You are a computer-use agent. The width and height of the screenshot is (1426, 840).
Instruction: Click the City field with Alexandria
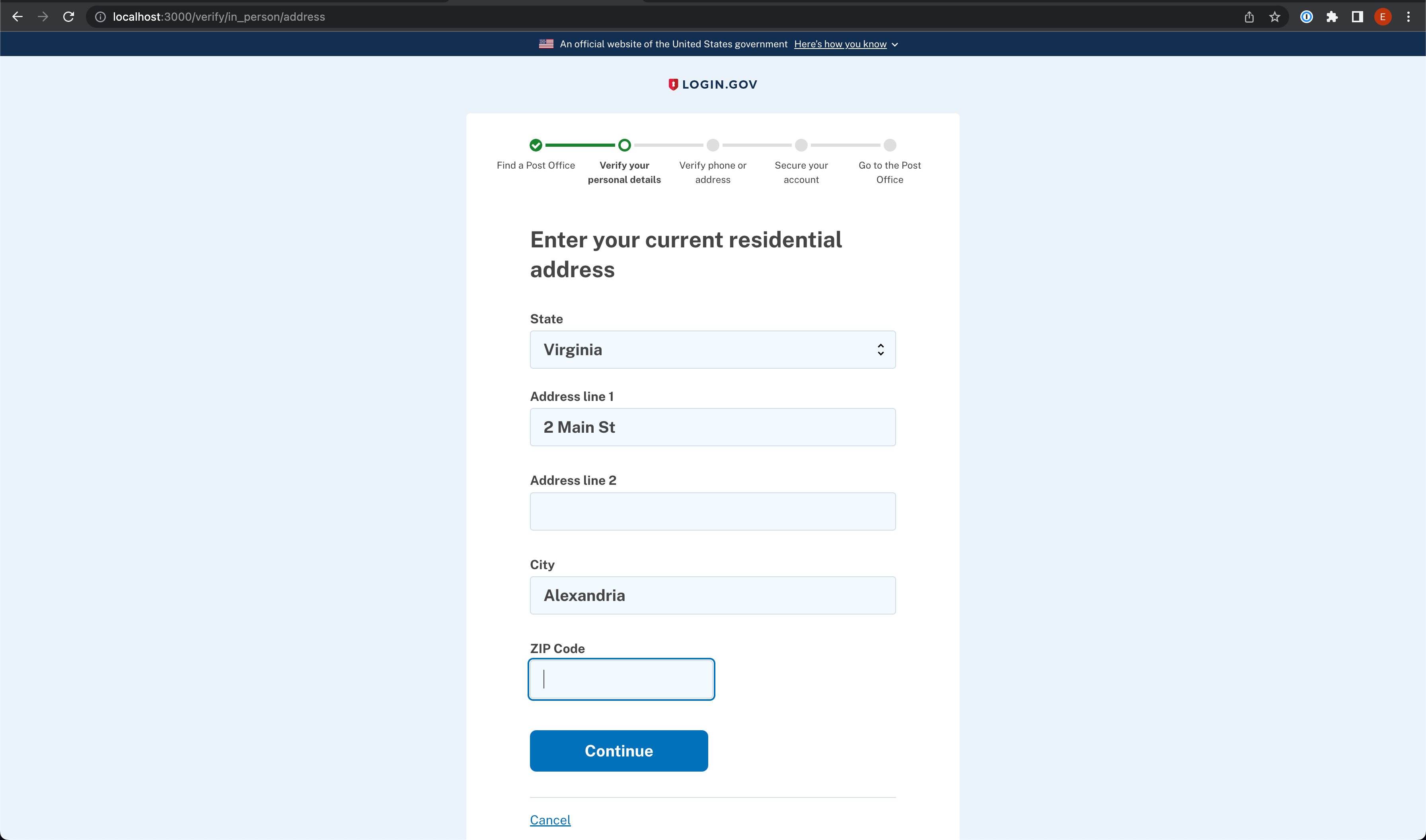712,595
